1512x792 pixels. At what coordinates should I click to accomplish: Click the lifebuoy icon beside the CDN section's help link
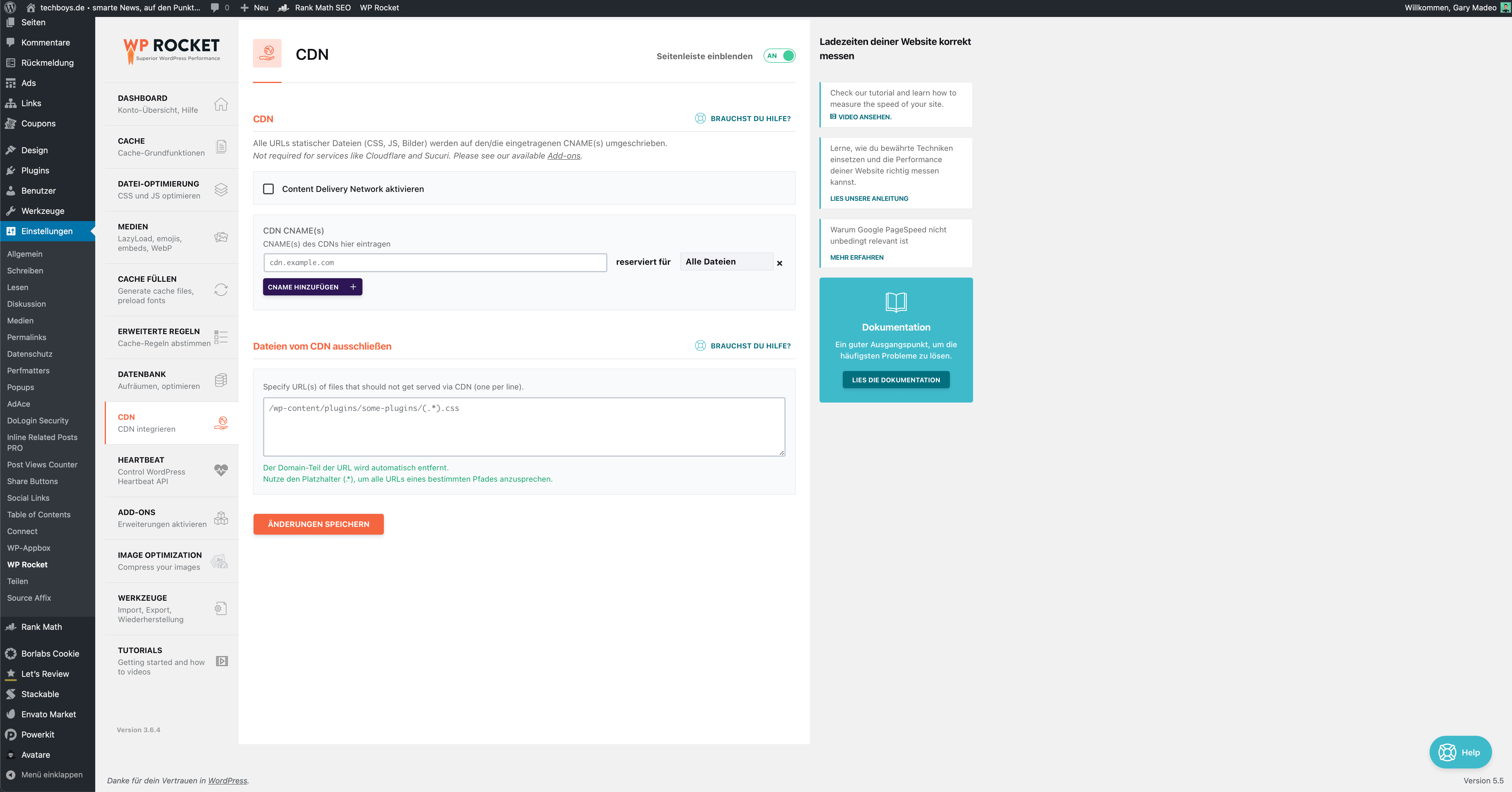coord(700,118)
